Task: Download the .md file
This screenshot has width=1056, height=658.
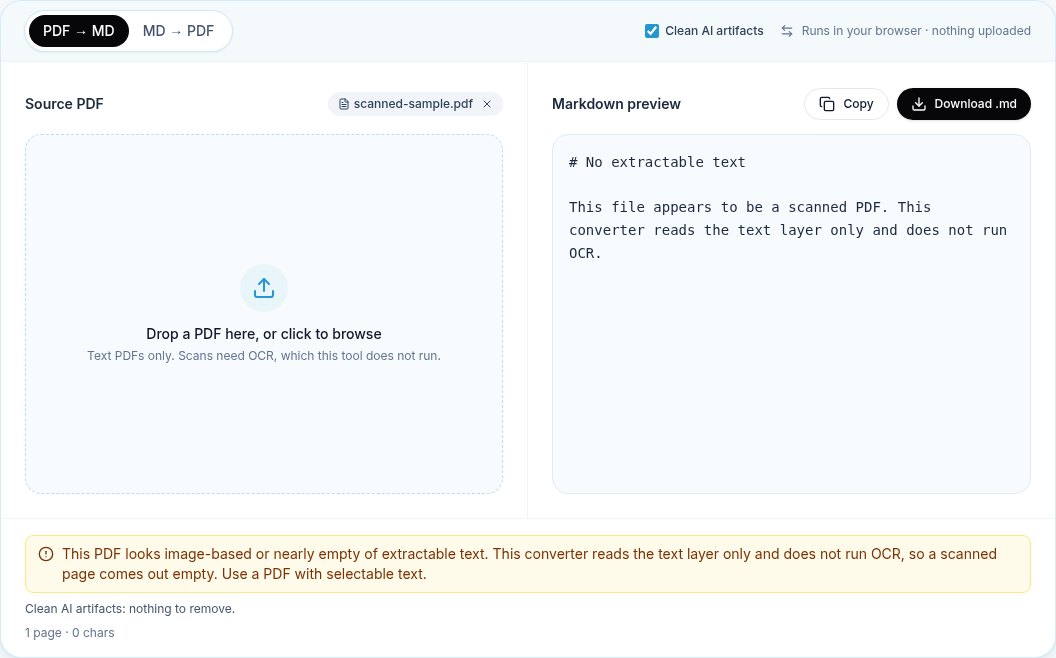Action: [963, 104]
